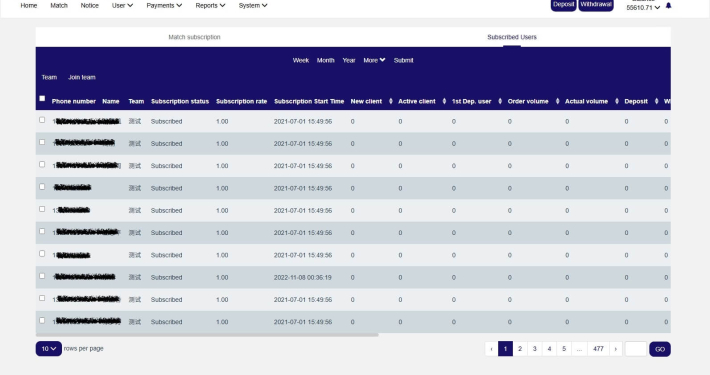Click the Team column header

point(136,101)
